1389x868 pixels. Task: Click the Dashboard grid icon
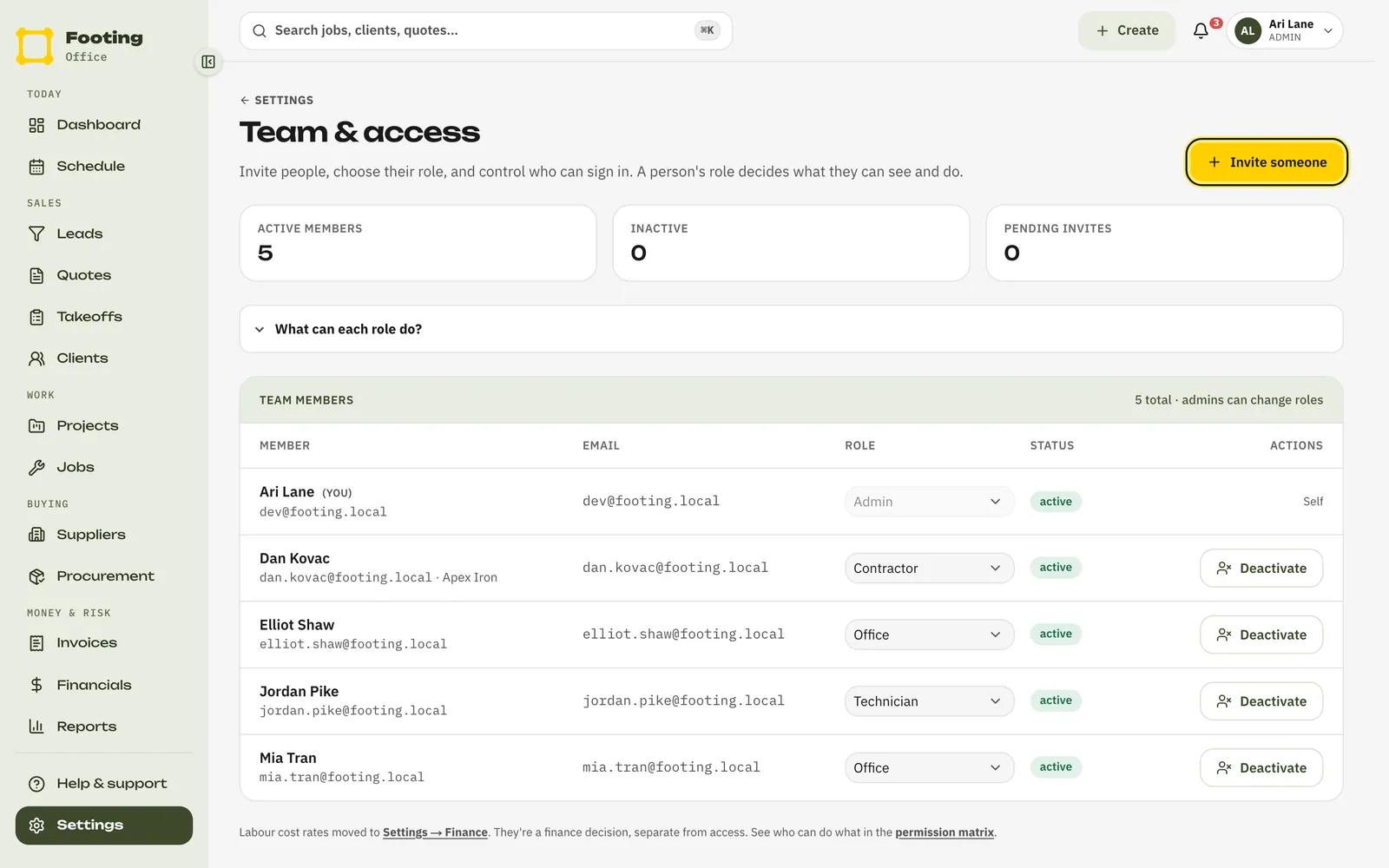point(36,125)
